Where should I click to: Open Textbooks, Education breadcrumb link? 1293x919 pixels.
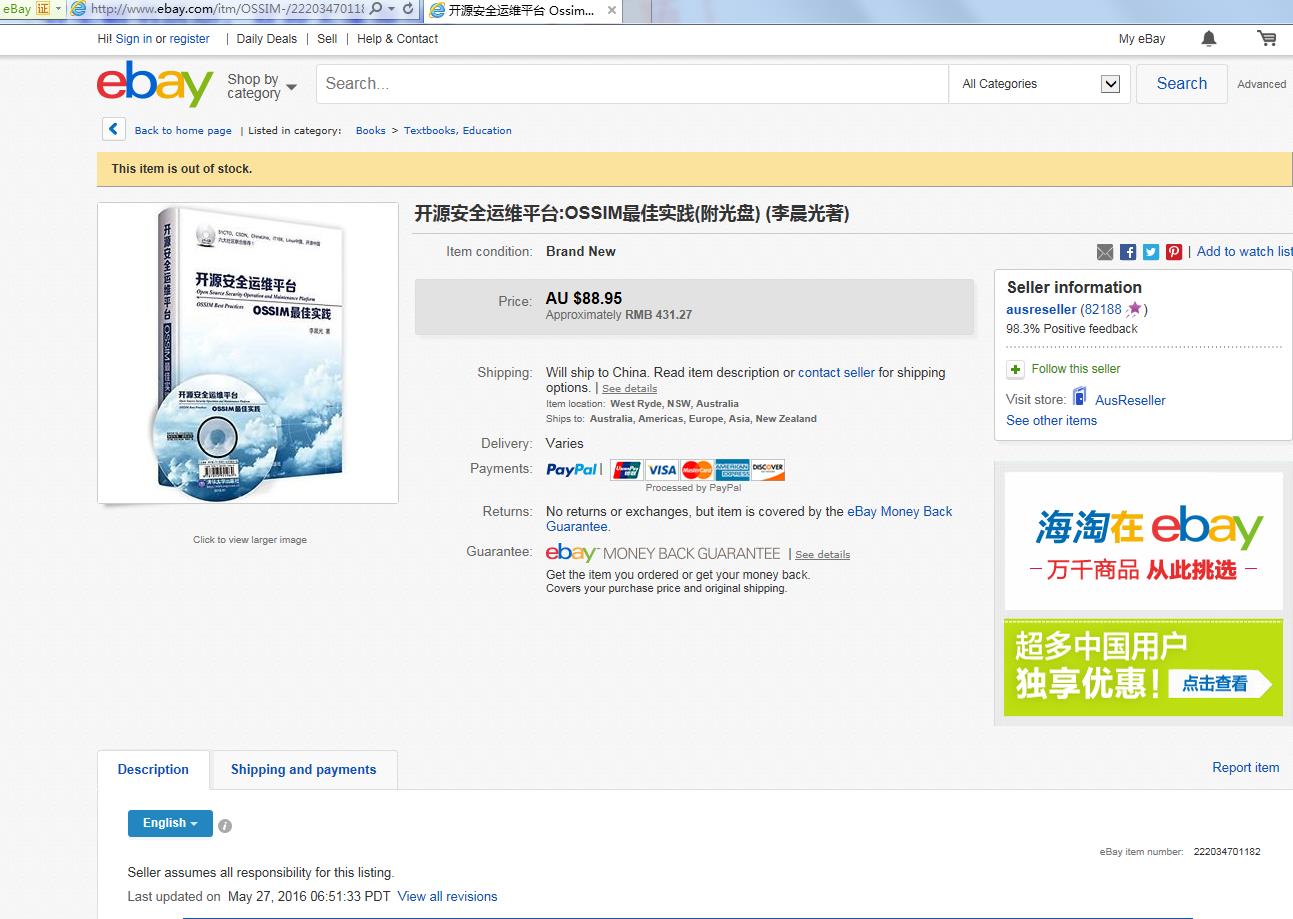tap(457, 130)
